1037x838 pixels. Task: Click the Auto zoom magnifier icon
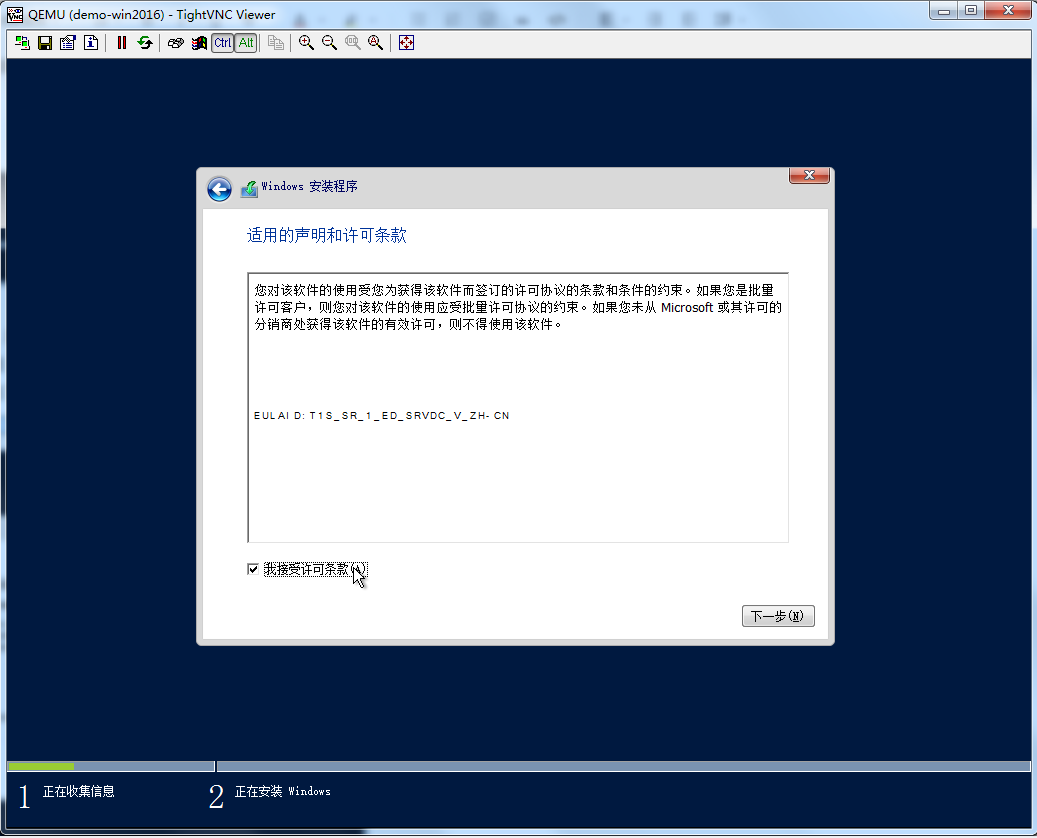click(x=376, y=43)
